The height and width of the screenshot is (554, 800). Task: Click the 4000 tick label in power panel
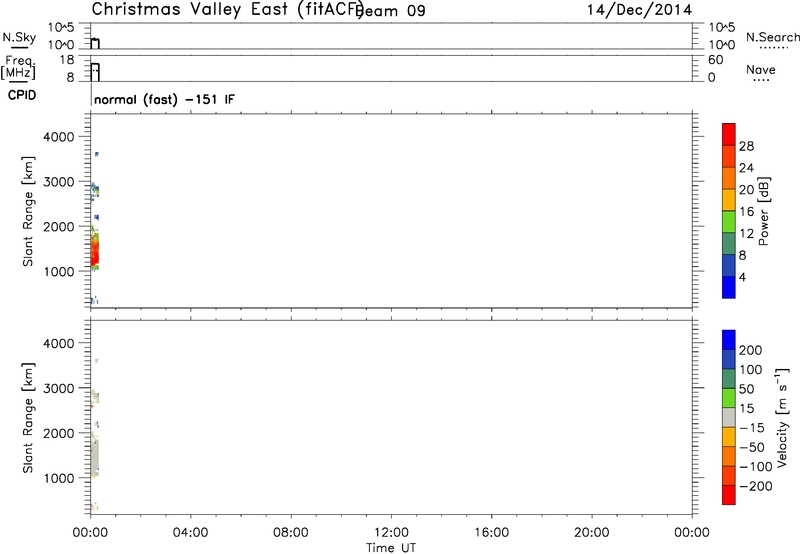(x=59, y=137)
